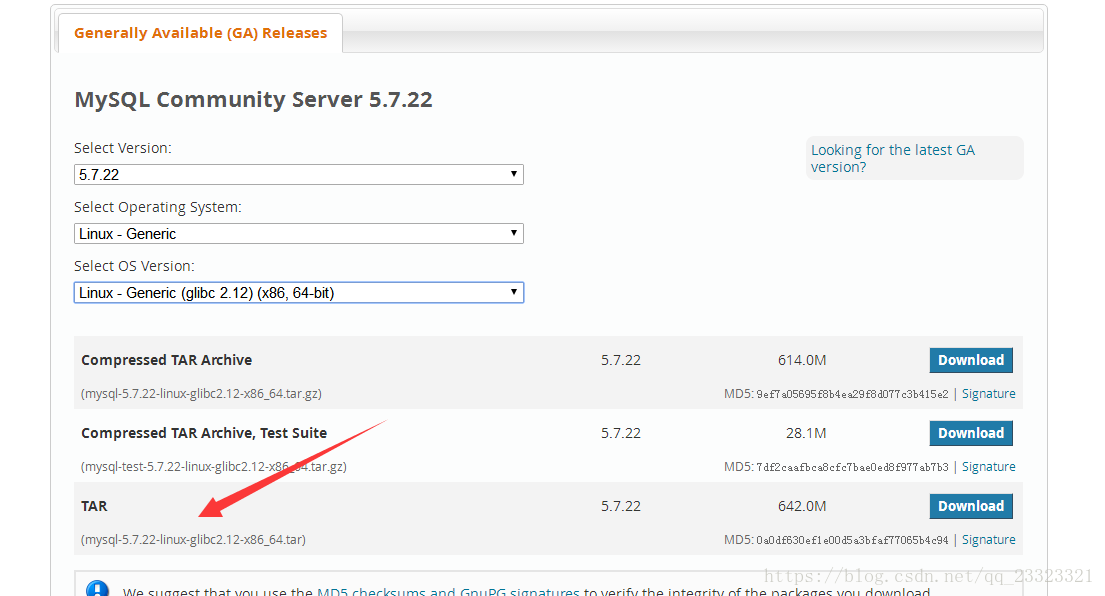Select the 'MySQL Community Server 5.7.22' heading

coord(254,99)
